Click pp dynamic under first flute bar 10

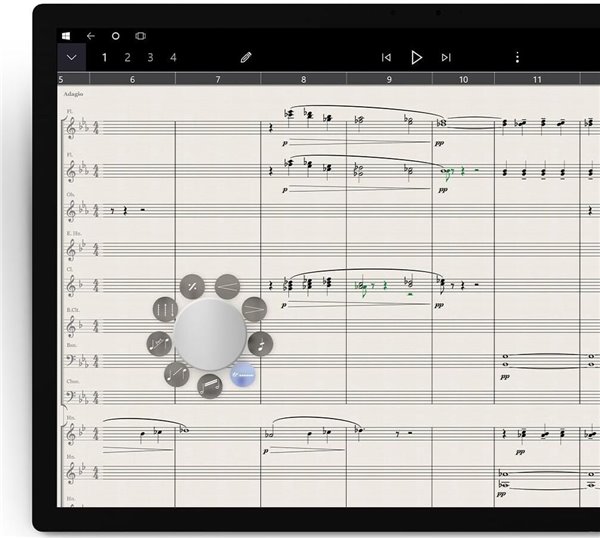tap(439, 143)
